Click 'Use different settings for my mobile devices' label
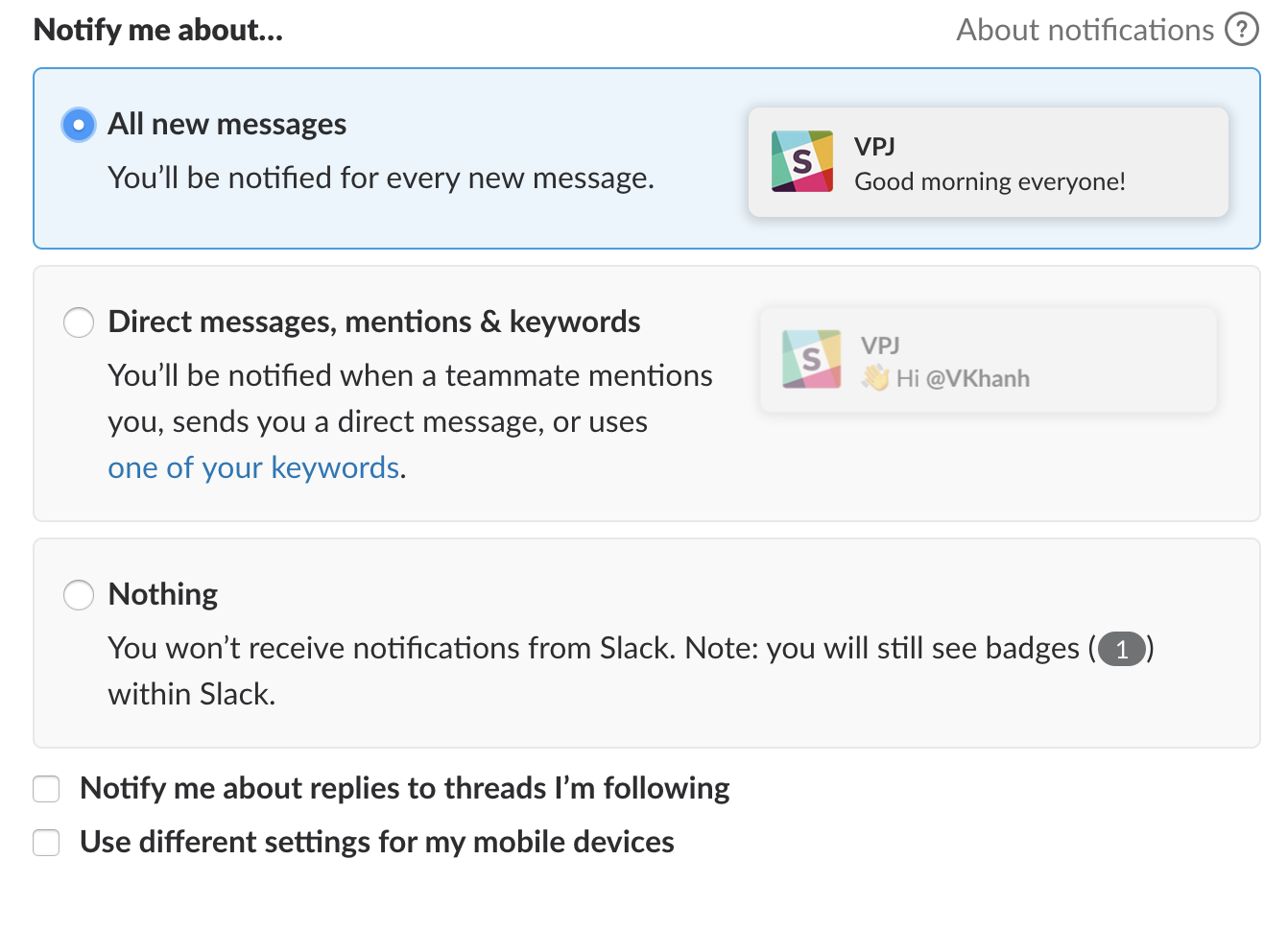 click(x=376, y=843)
